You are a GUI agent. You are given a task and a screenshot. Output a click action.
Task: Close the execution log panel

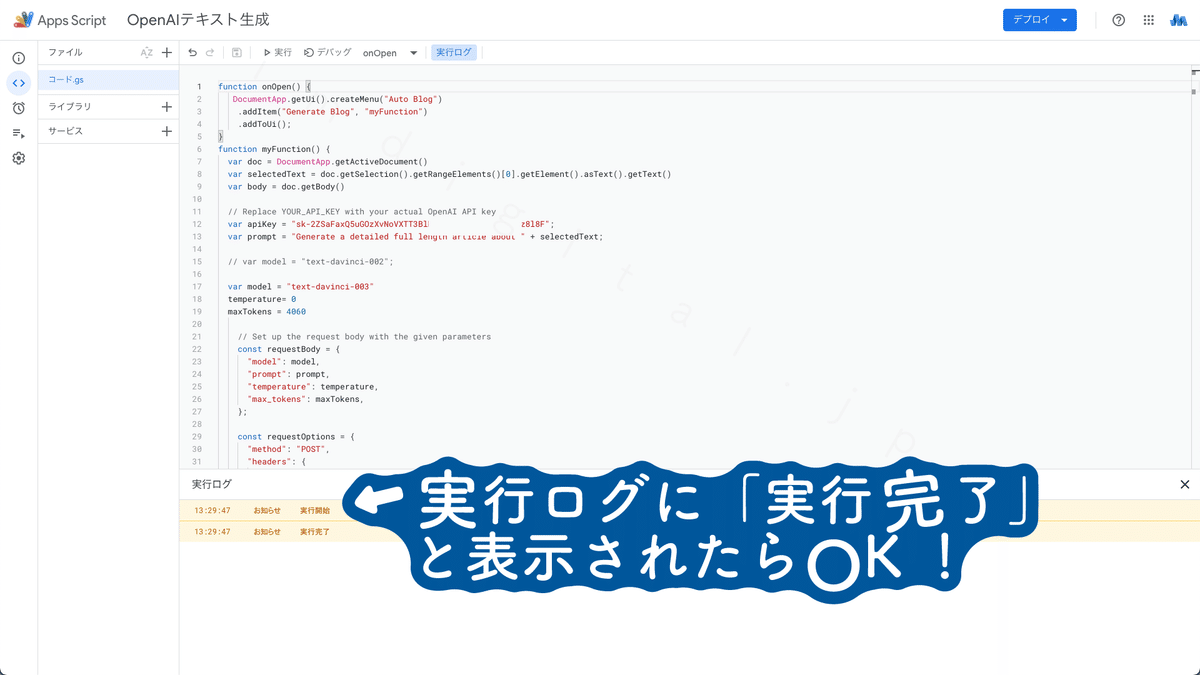point(1185,484)
